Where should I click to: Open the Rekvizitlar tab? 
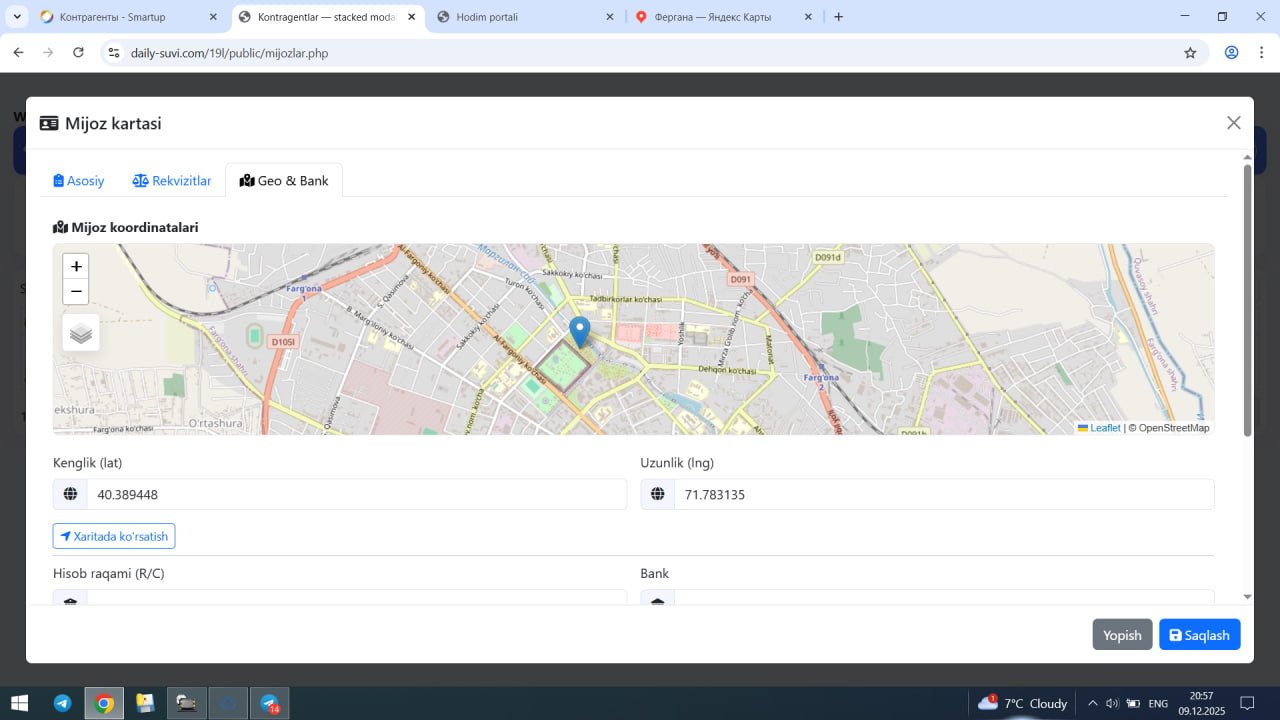click(x=172, y=181)
